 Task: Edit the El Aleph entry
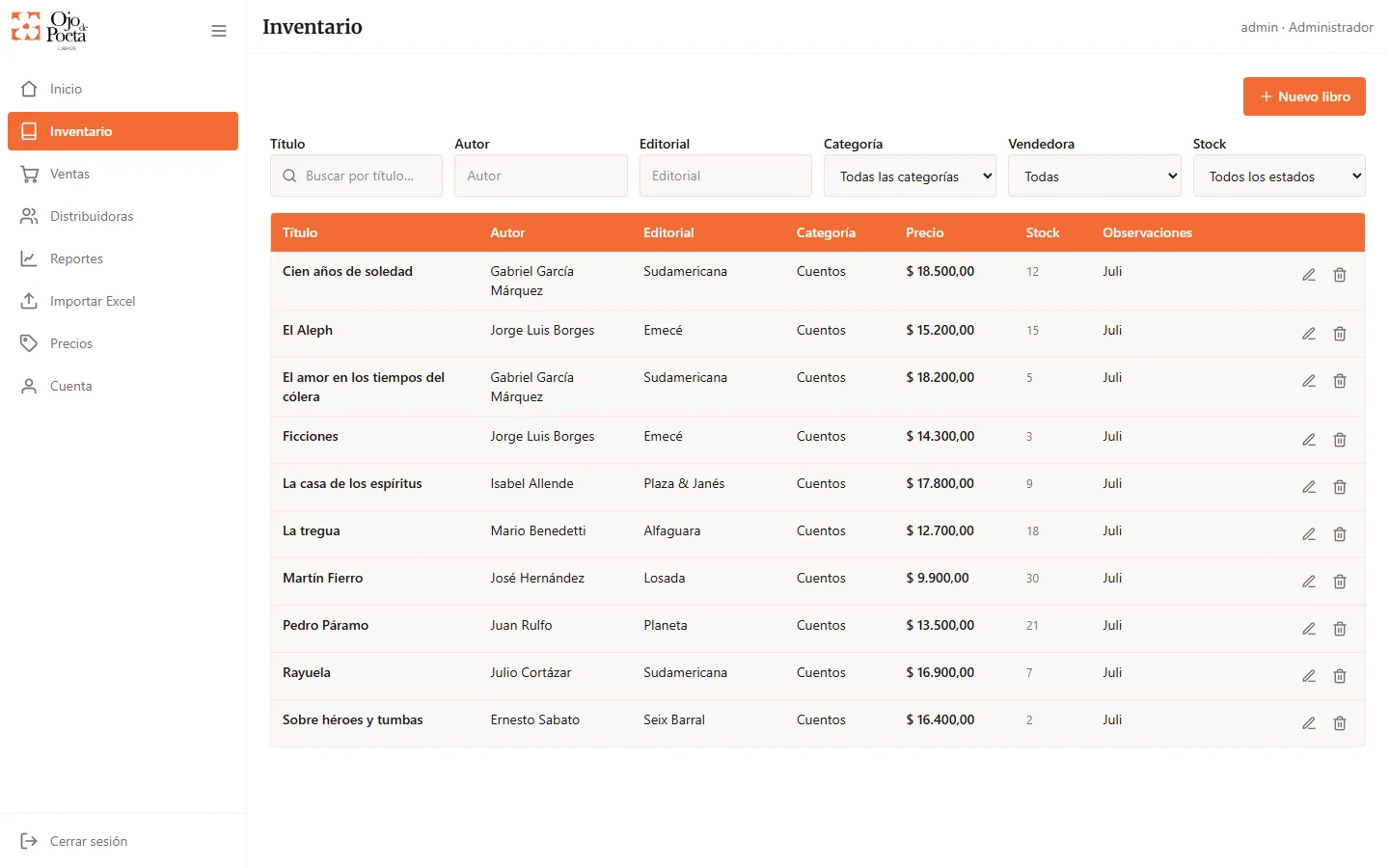point(1309,334)
